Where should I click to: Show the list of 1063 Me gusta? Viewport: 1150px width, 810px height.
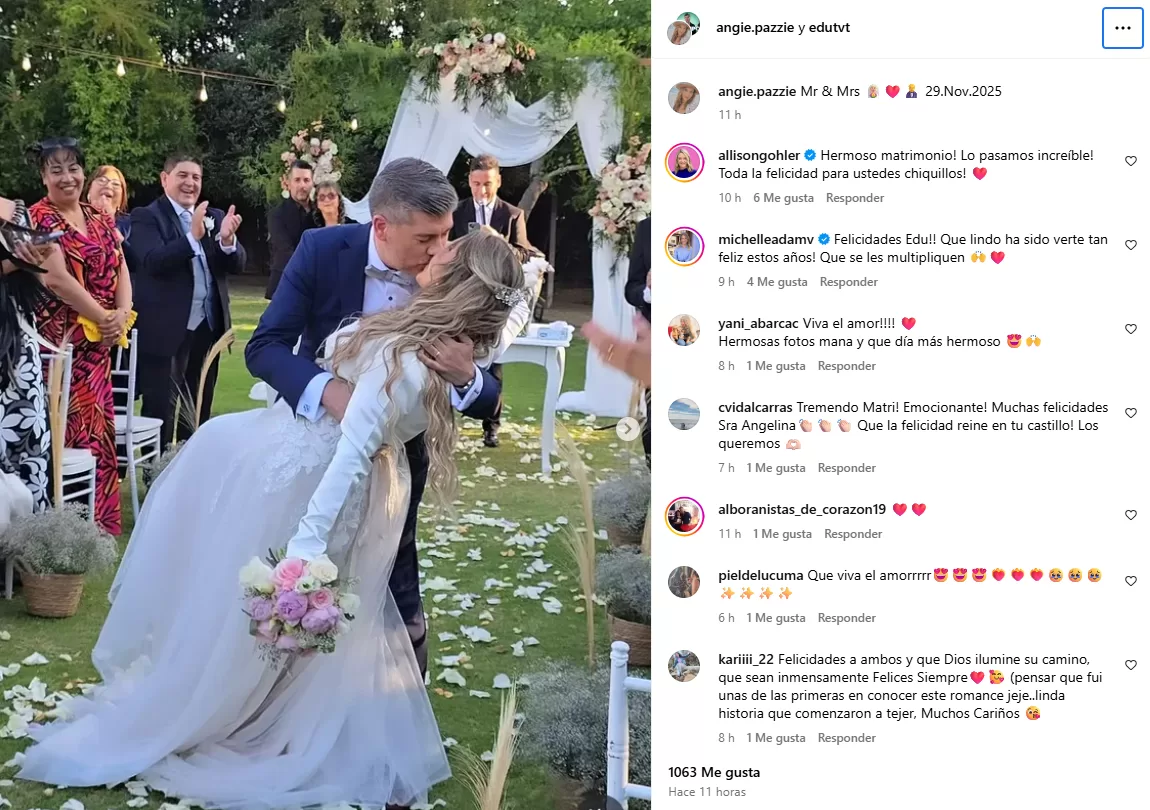[714, 772]
